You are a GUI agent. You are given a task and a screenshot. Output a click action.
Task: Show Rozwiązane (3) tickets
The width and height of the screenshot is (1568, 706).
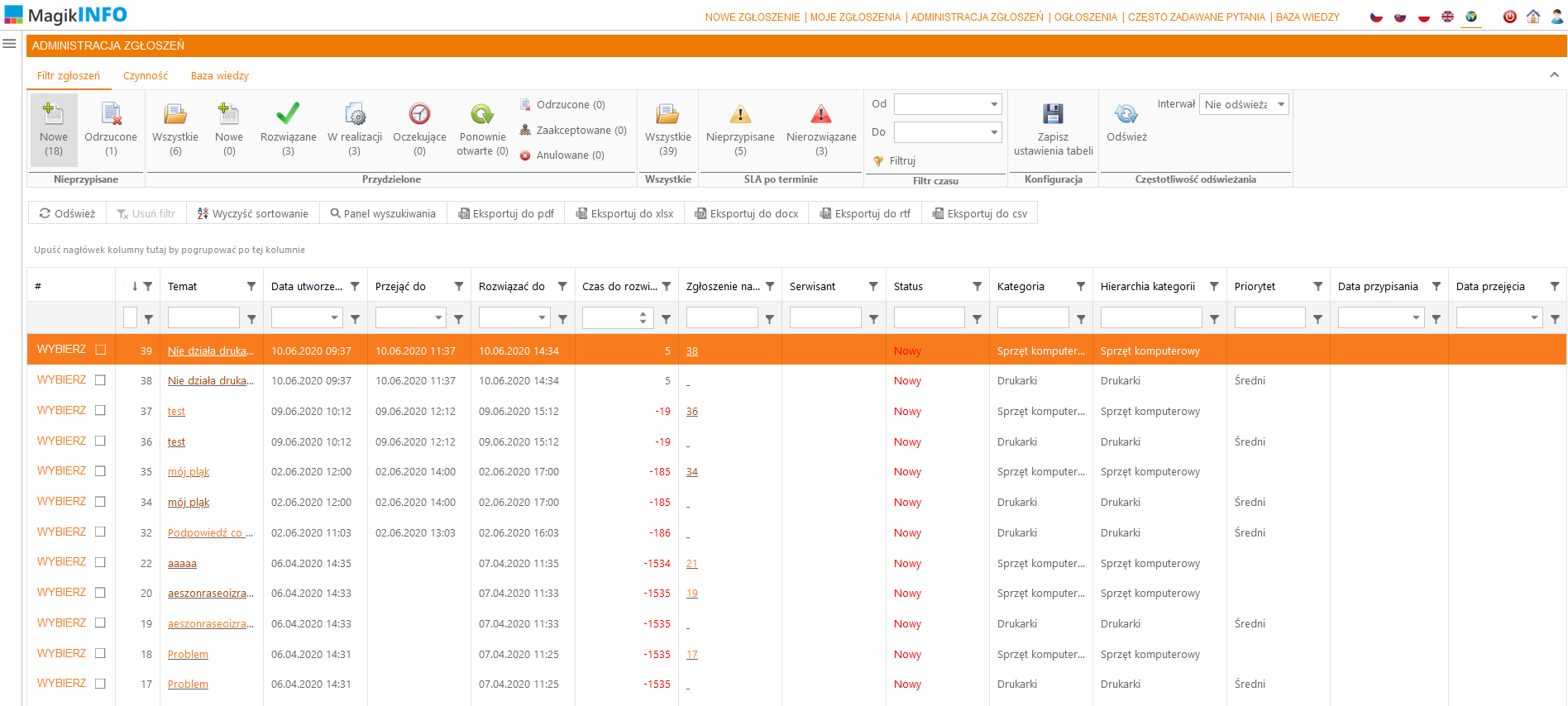(288, 131)
